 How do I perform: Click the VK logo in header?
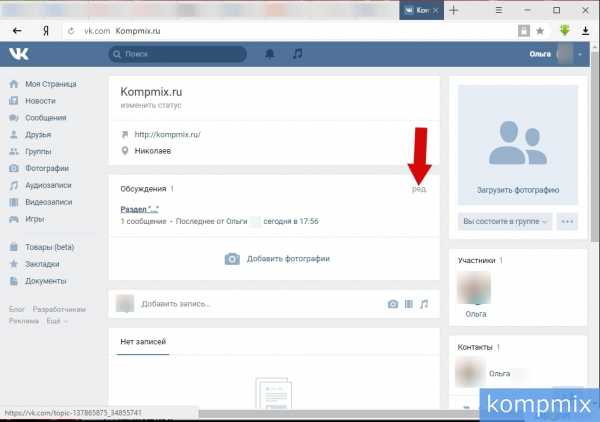(18, 54)
